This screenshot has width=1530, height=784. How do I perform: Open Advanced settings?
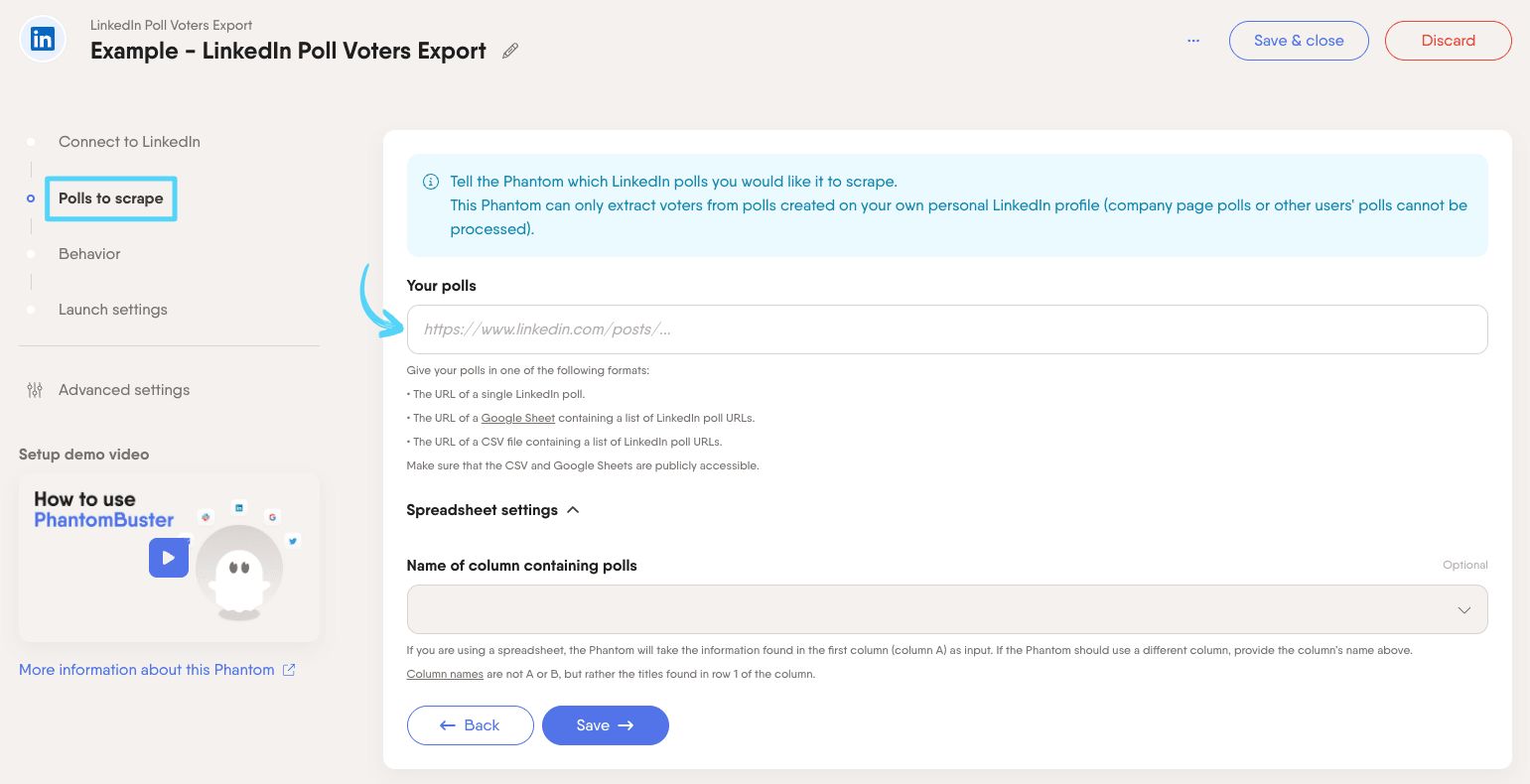click(x=124, y=390)
